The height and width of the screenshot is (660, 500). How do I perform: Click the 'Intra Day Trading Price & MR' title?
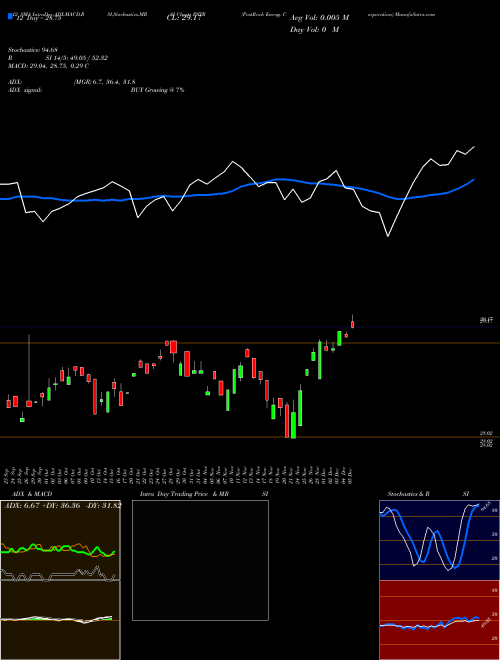tap(184, 494)
